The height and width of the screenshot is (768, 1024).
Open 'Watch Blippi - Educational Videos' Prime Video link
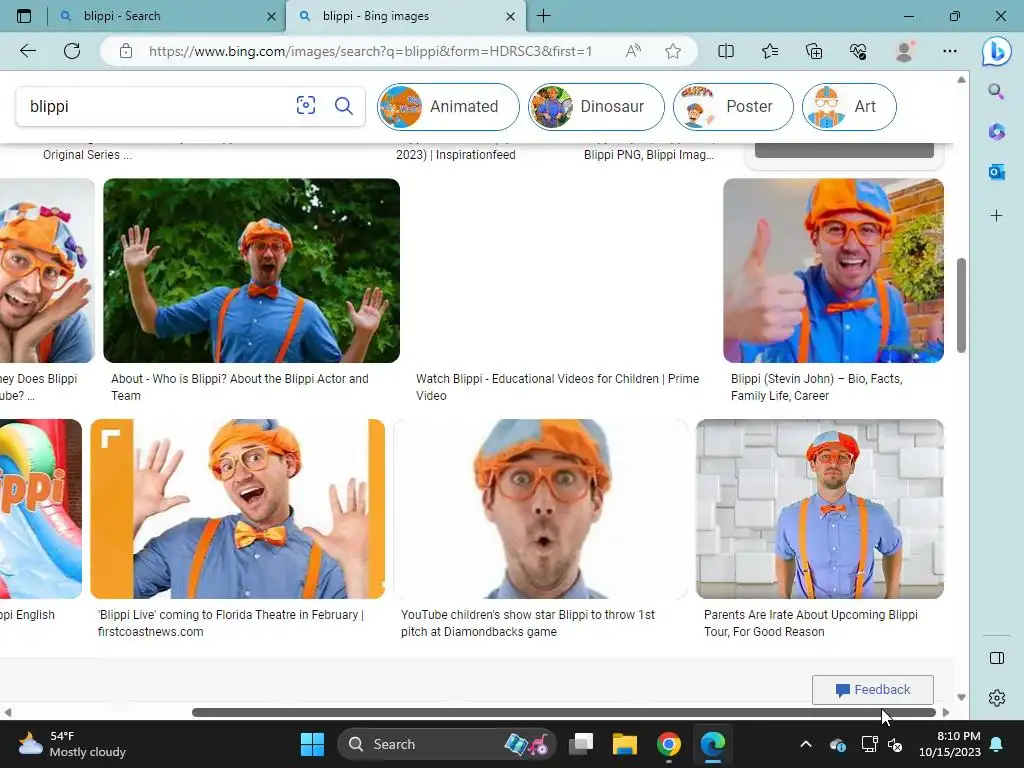click(x=557, y=387)
